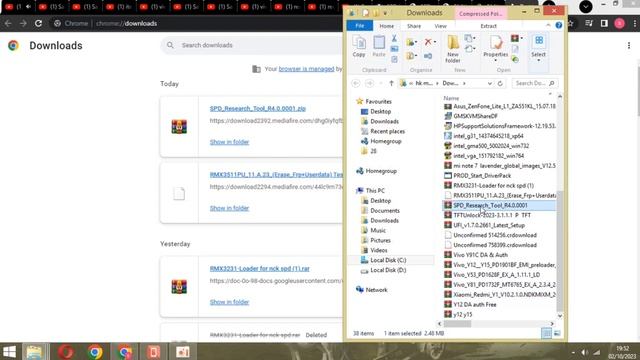The height and width of the screenshot is (360, 640).
Task: Click the History icon in Open group
Action: click(x=515, y=60)
